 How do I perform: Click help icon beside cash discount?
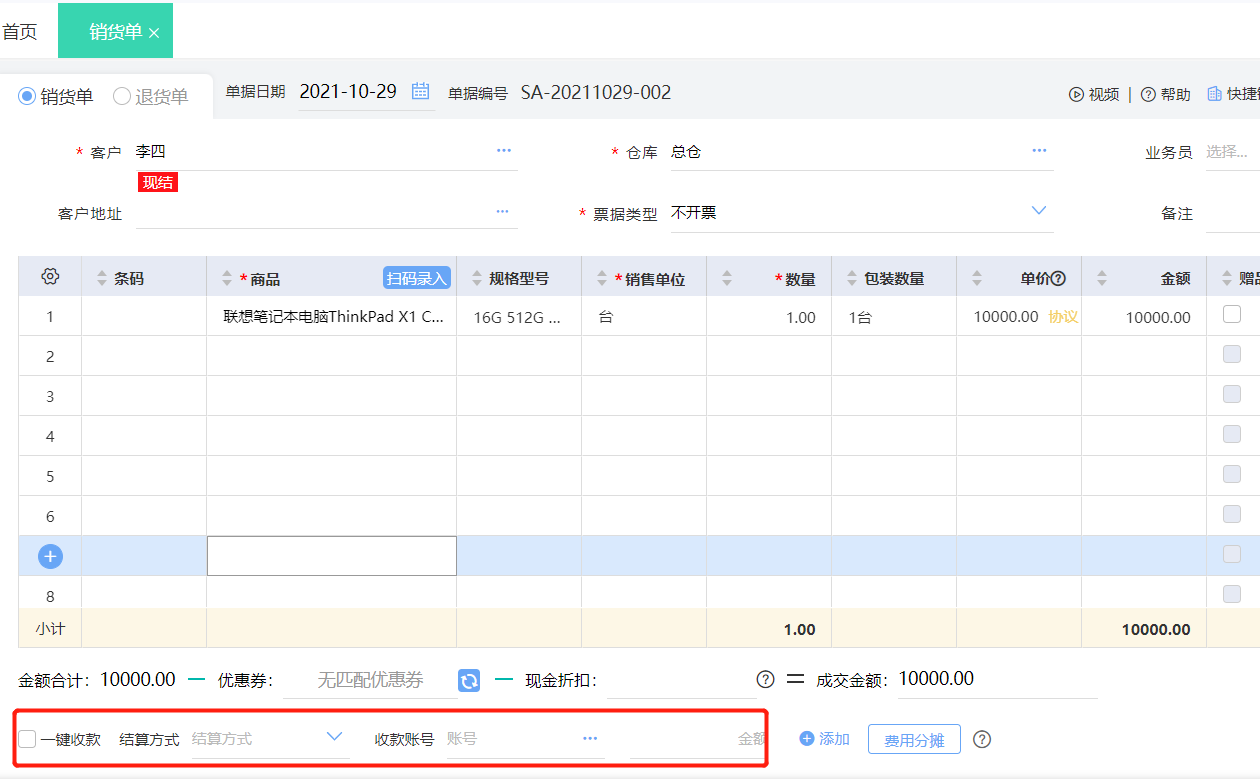coord(765,680)
